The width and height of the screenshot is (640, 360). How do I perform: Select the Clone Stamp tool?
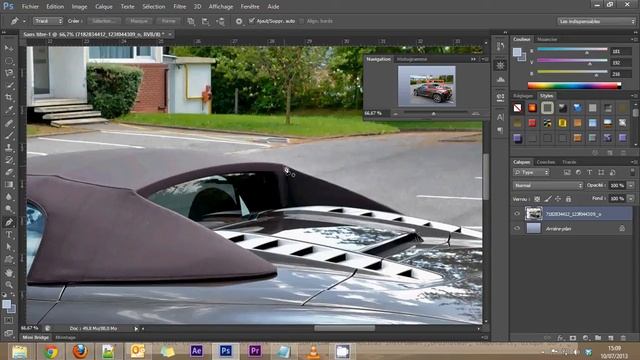pyautogui.click(x=9, y=147)
